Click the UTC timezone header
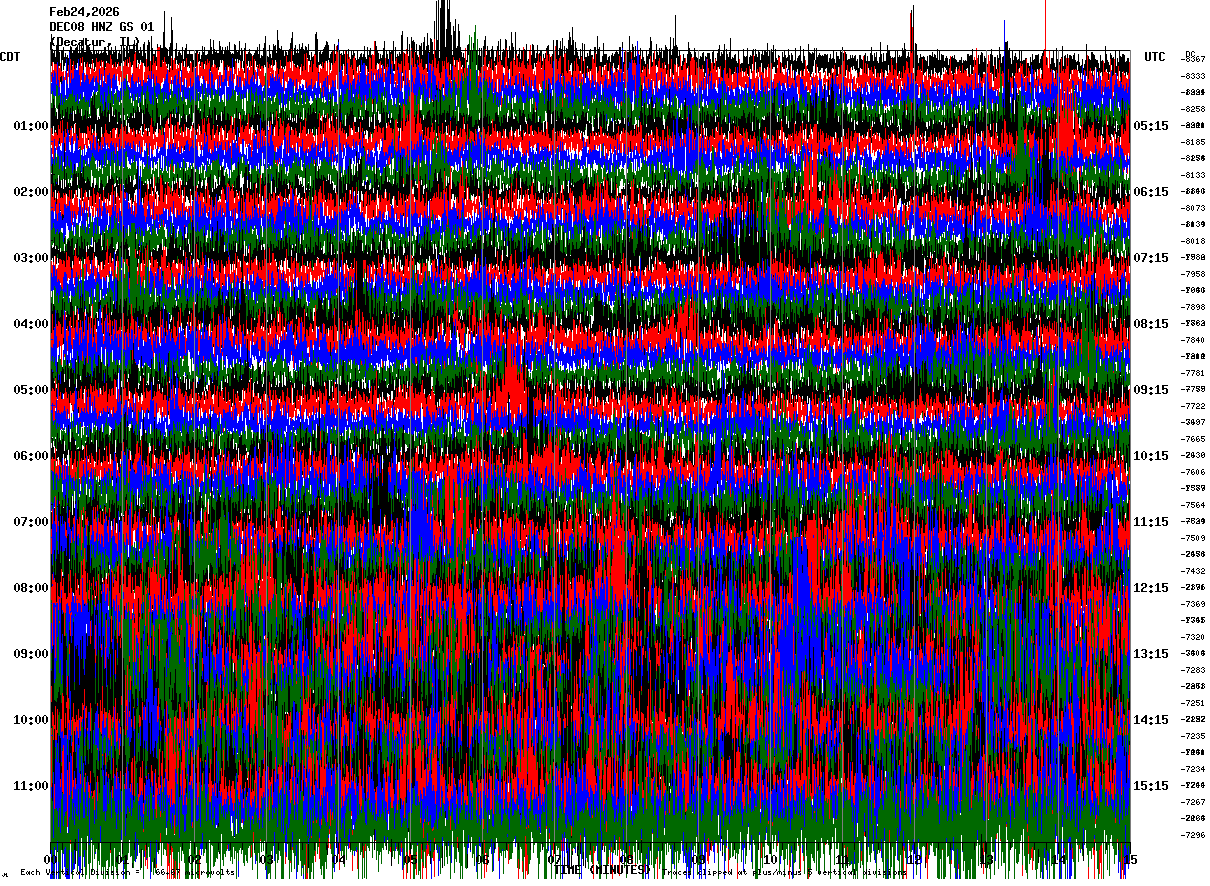The width and height of the screenshot is (1210, 886). [x=1155, y=57]
